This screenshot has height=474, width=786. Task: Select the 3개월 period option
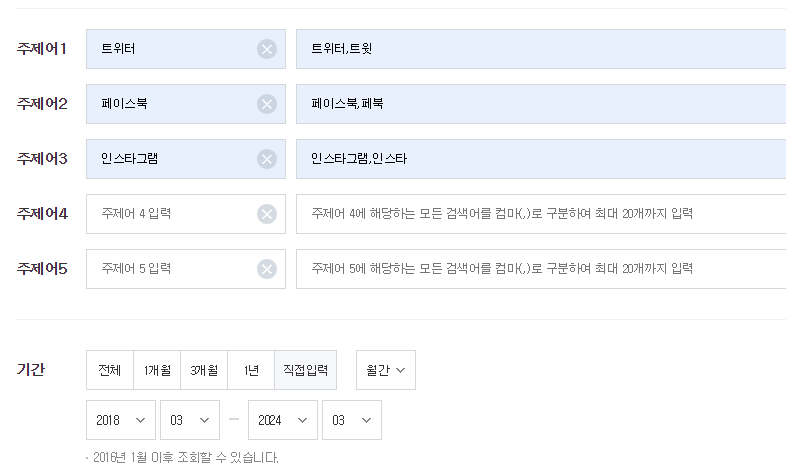pyautogui.click(x=204, y=370)
